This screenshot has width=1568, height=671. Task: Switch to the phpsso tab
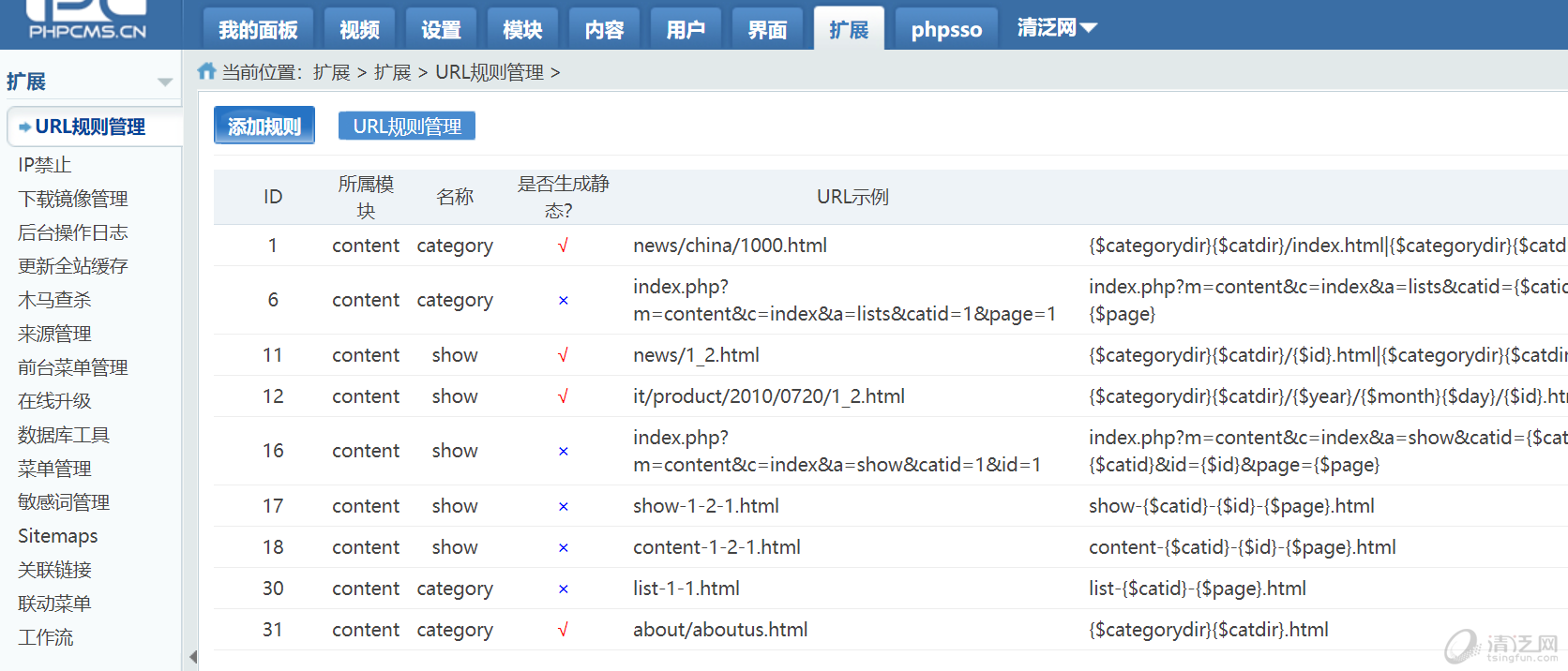946,30
